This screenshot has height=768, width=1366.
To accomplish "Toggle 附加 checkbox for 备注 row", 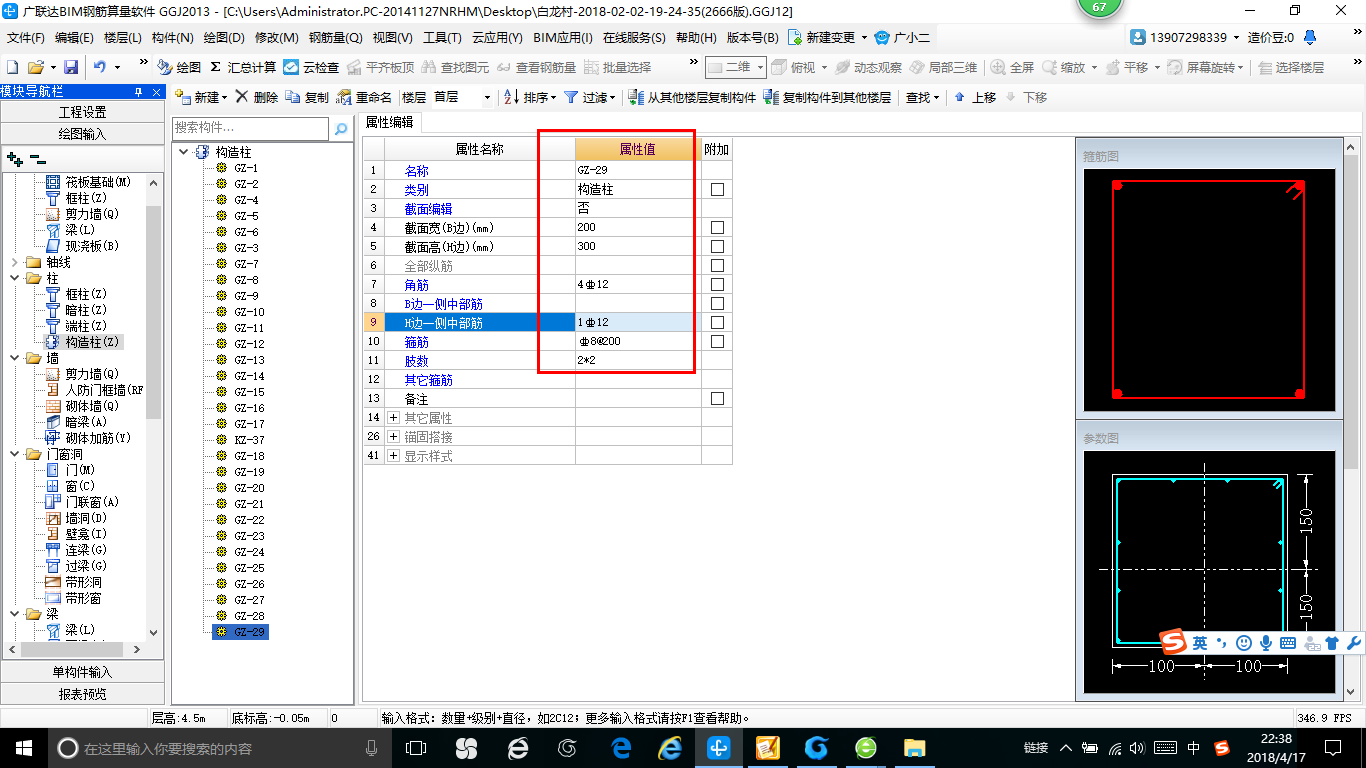I will coord(717,399).
